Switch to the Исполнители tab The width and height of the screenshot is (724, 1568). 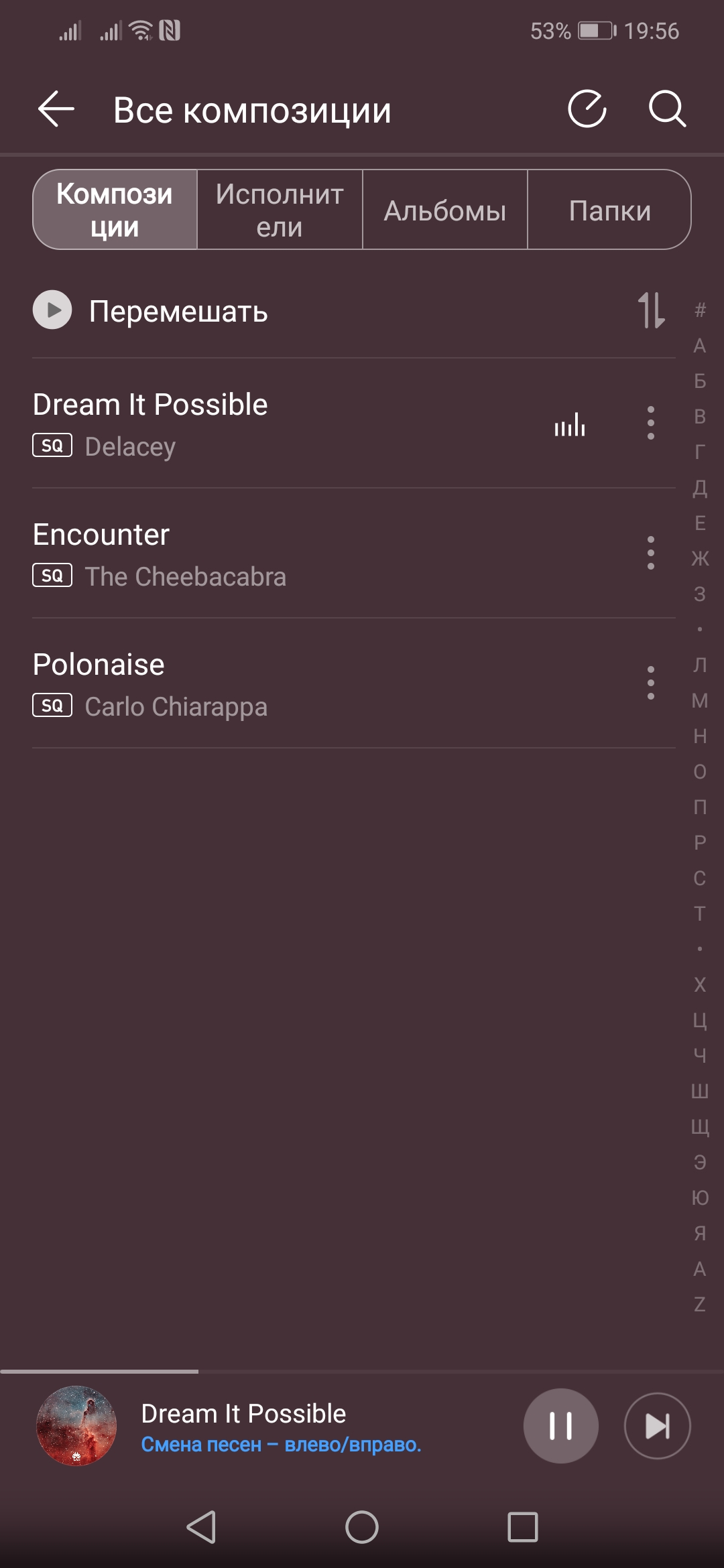tap(280, 210)
